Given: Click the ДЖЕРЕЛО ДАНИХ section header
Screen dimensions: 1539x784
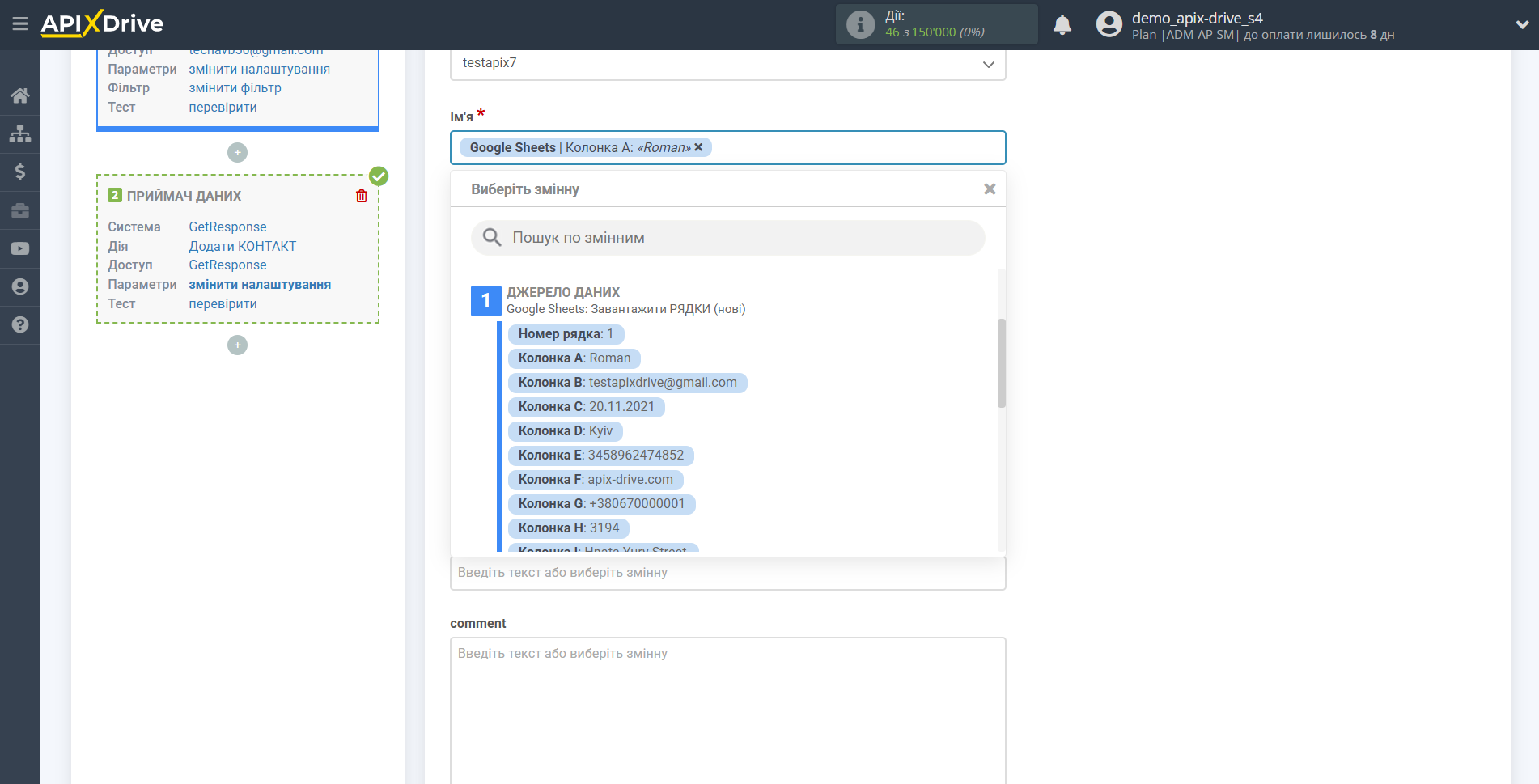Looking at the screenshot, I should tap(563, 292).
